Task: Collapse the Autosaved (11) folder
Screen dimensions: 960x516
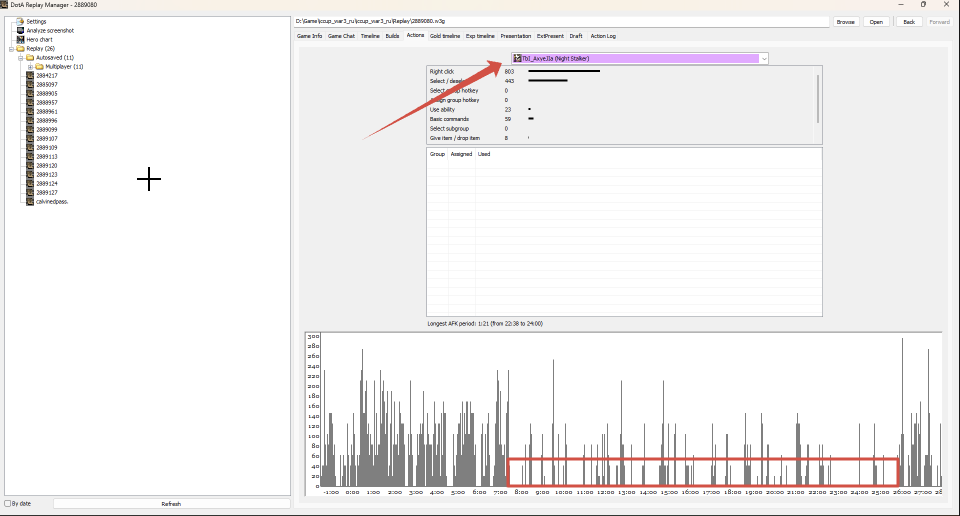Action: coord(20,58)
